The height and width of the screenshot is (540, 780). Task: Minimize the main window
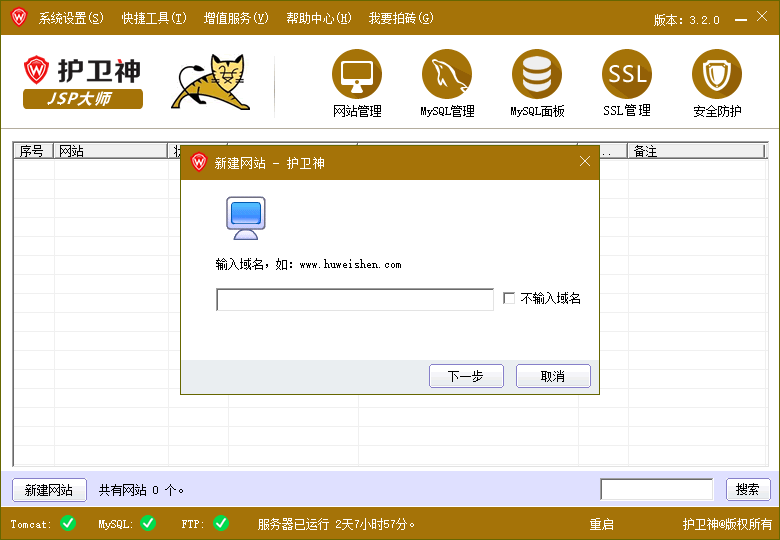[741, 19]
